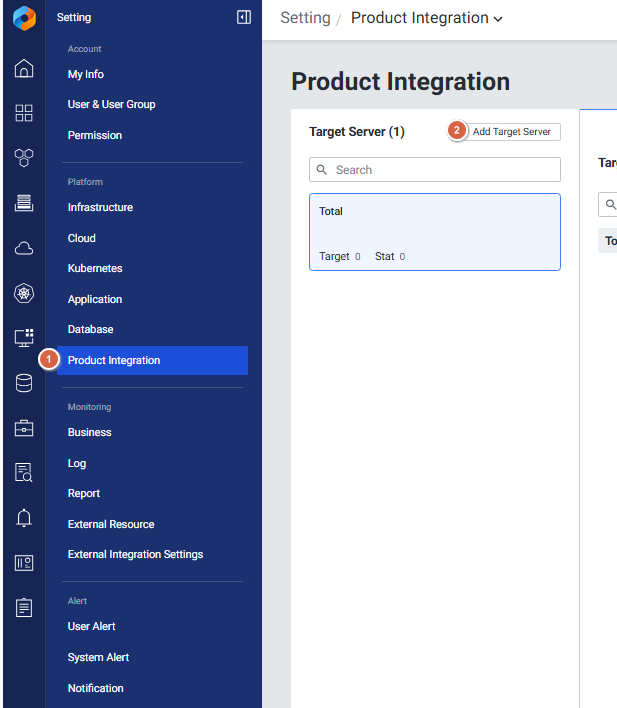Select the hexagon cluster topology icon

pos(24,158)
